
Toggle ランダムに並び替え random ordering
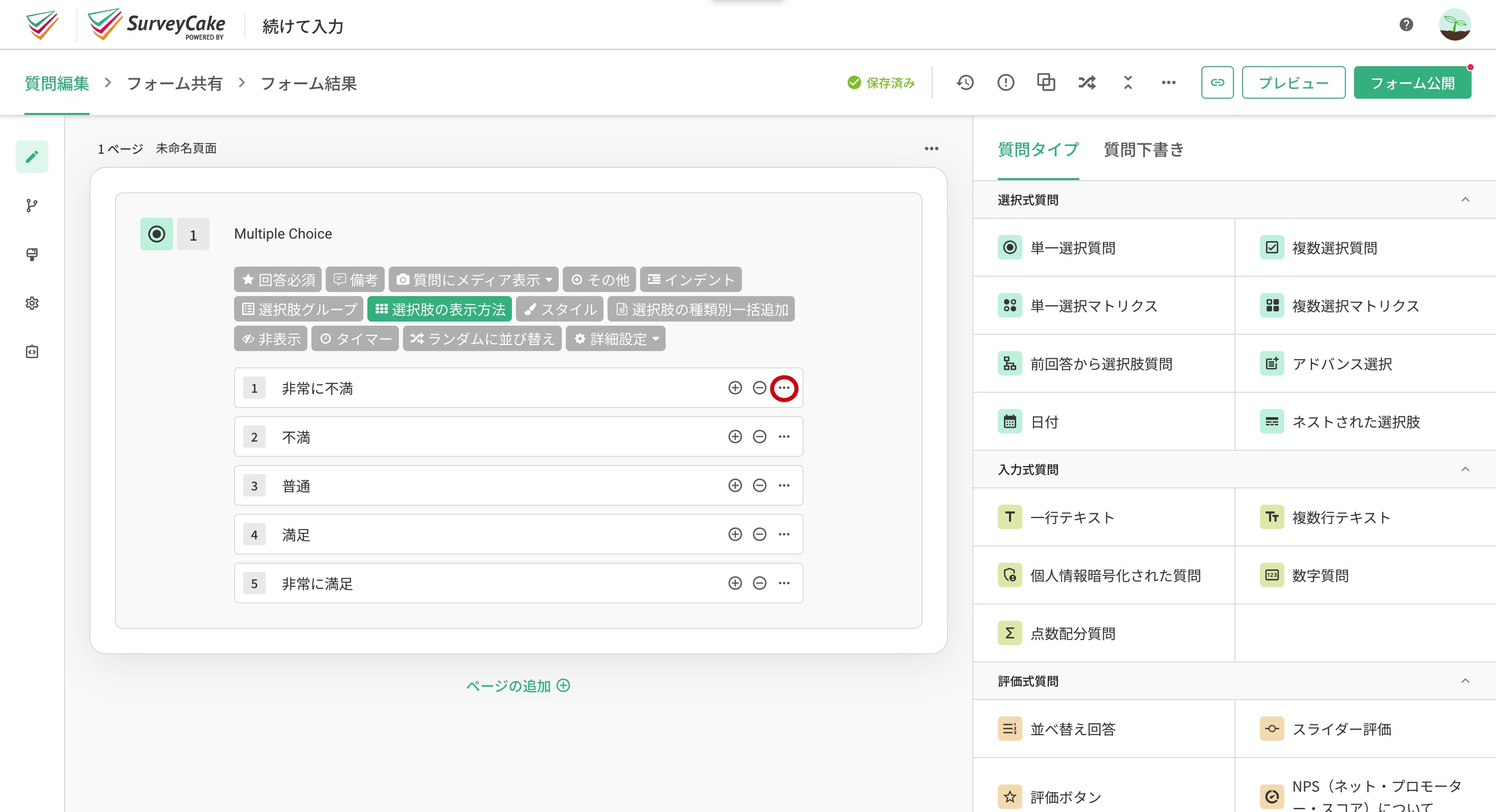(482, 339)
